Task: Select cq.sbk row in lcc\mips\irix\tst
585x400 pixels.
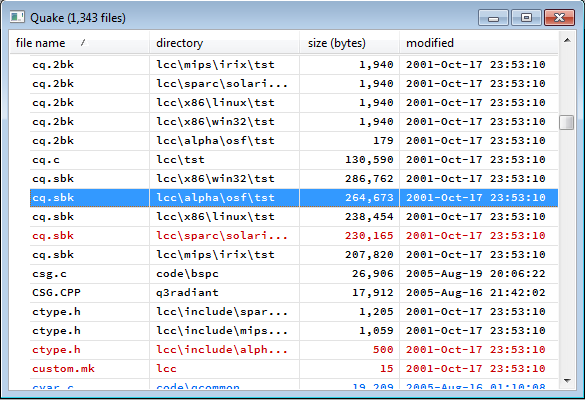Action: coord(294,255)
